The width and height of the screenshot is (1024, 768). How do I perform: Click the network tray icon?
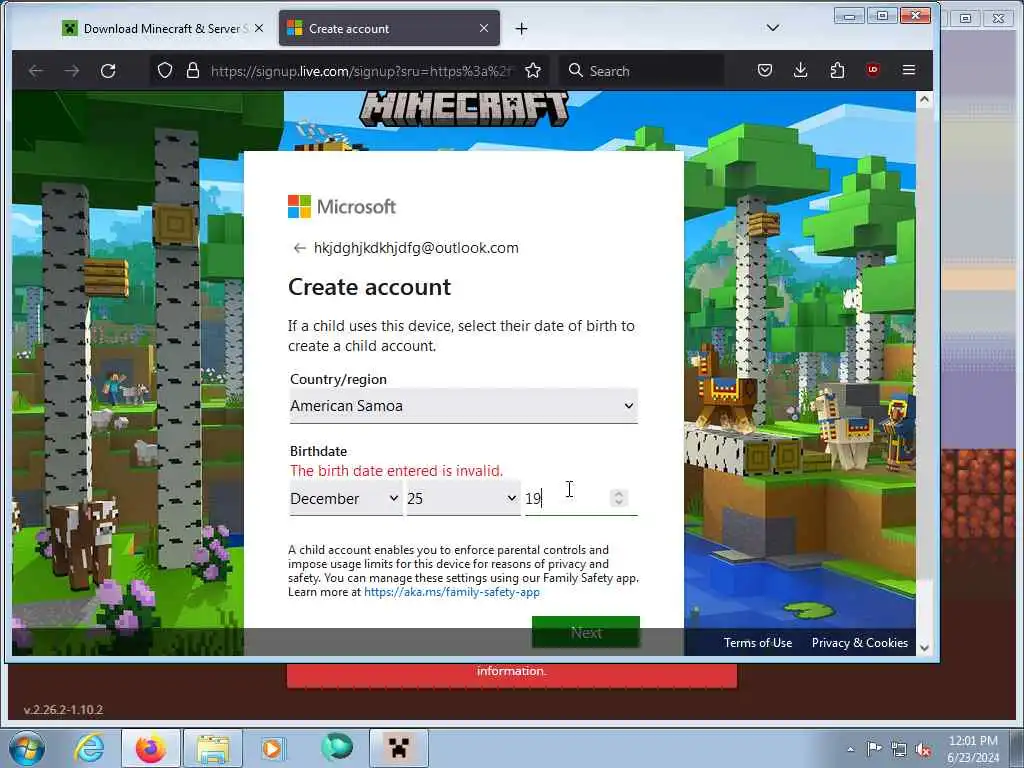(899, 750)
